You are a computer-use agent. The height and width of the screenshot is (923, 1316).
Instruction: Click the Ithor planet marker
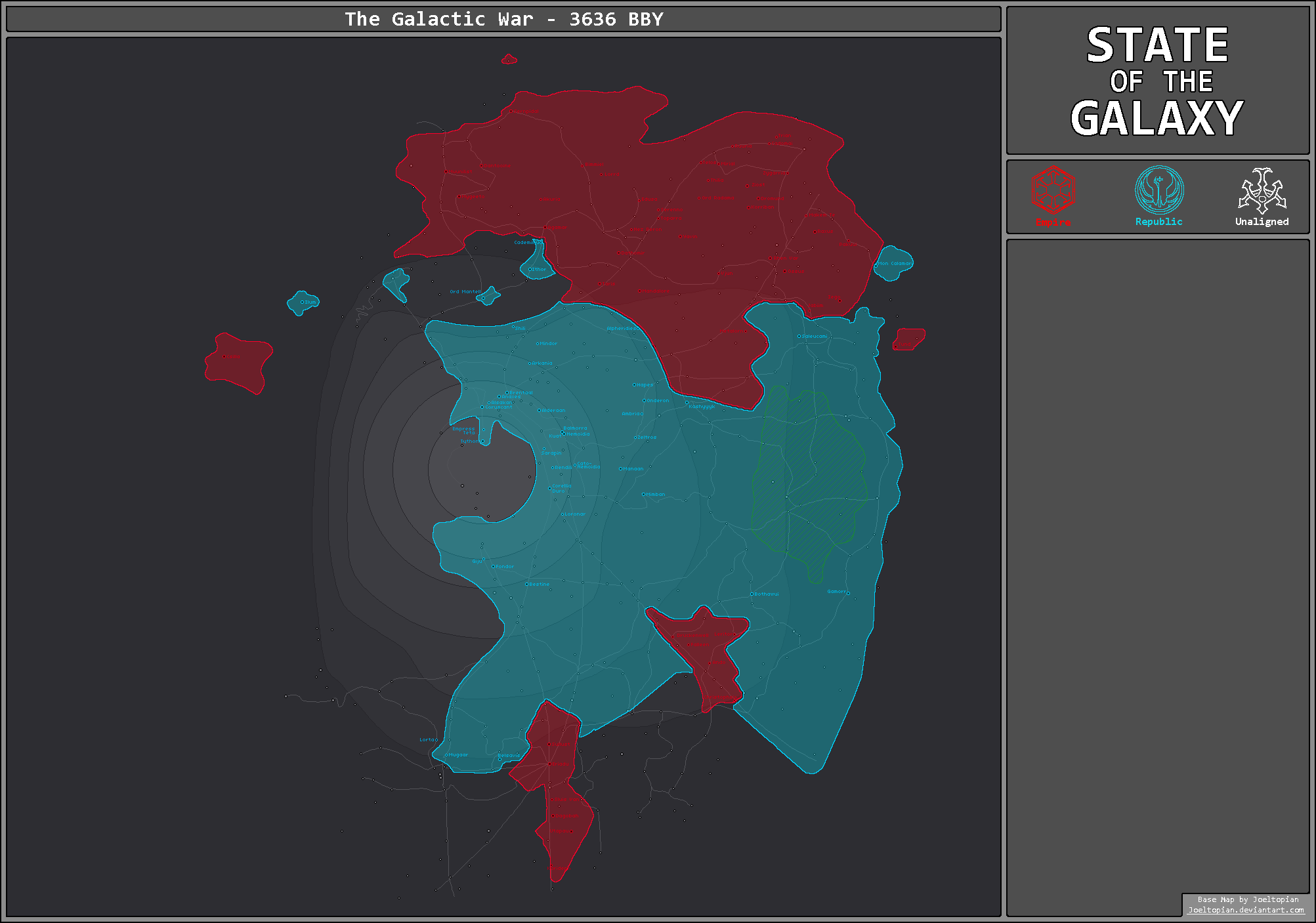(x=530, y=270)
